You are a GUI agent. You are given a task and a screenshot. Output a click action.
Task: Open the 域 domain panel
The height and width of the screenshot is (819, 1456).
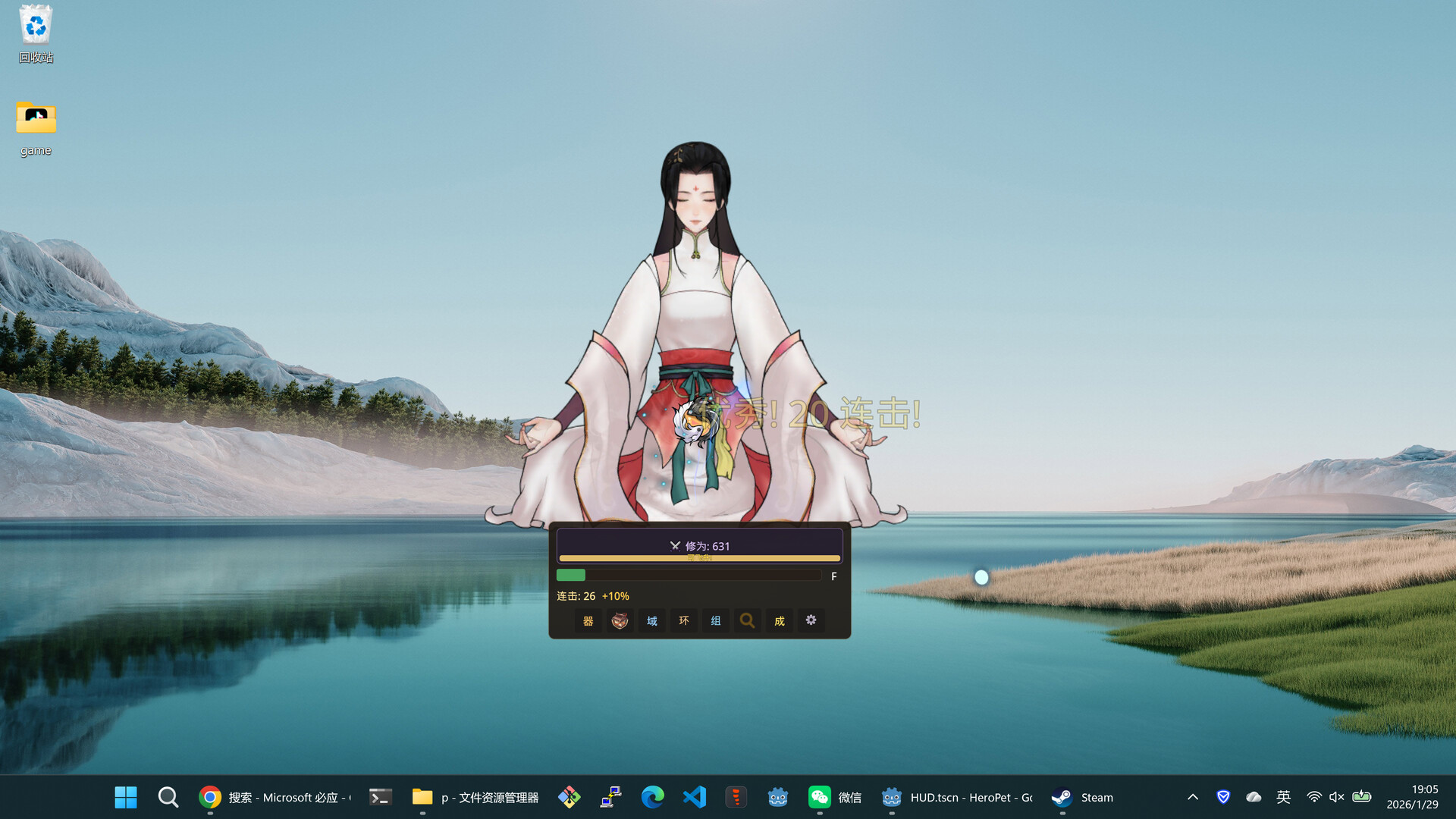[651, 620]
